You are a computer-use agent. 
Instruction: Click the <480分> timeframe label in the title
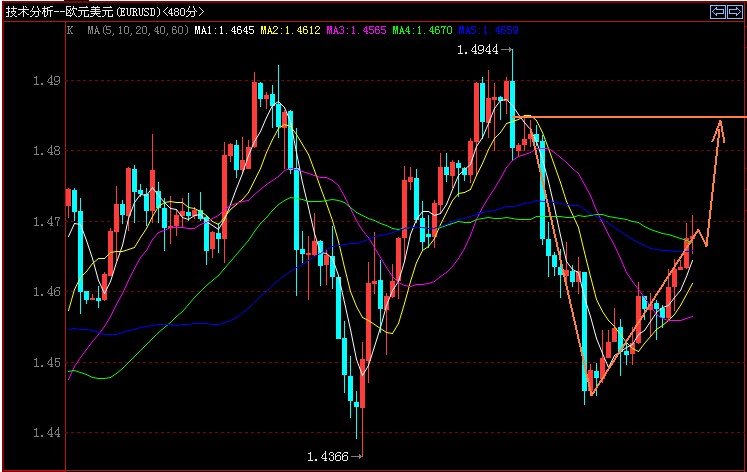(183, 12)
